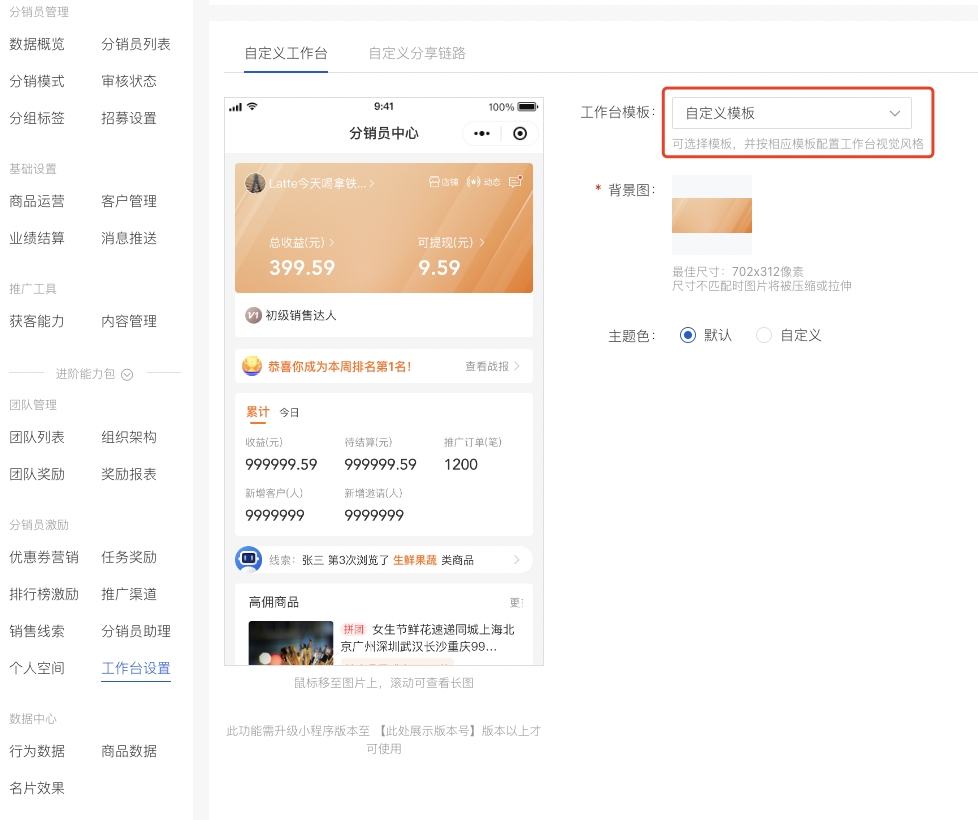This screenshot has height=820, width=978.
Task: Click the flower product thumbnail in 高佣商品
Action: [x=291, y=642]
